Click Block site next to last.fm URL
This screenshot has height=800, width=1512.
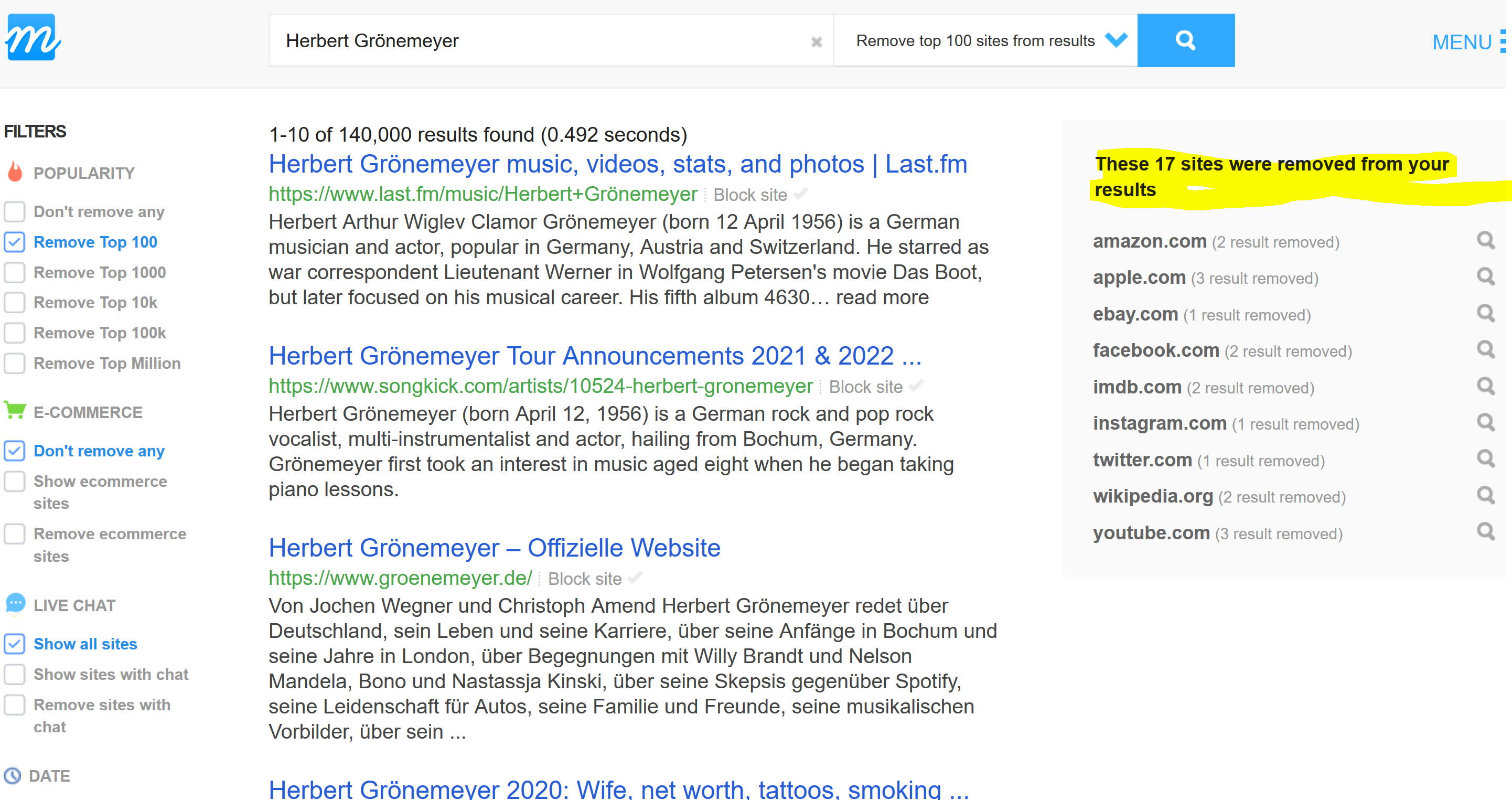pos(749,195)
